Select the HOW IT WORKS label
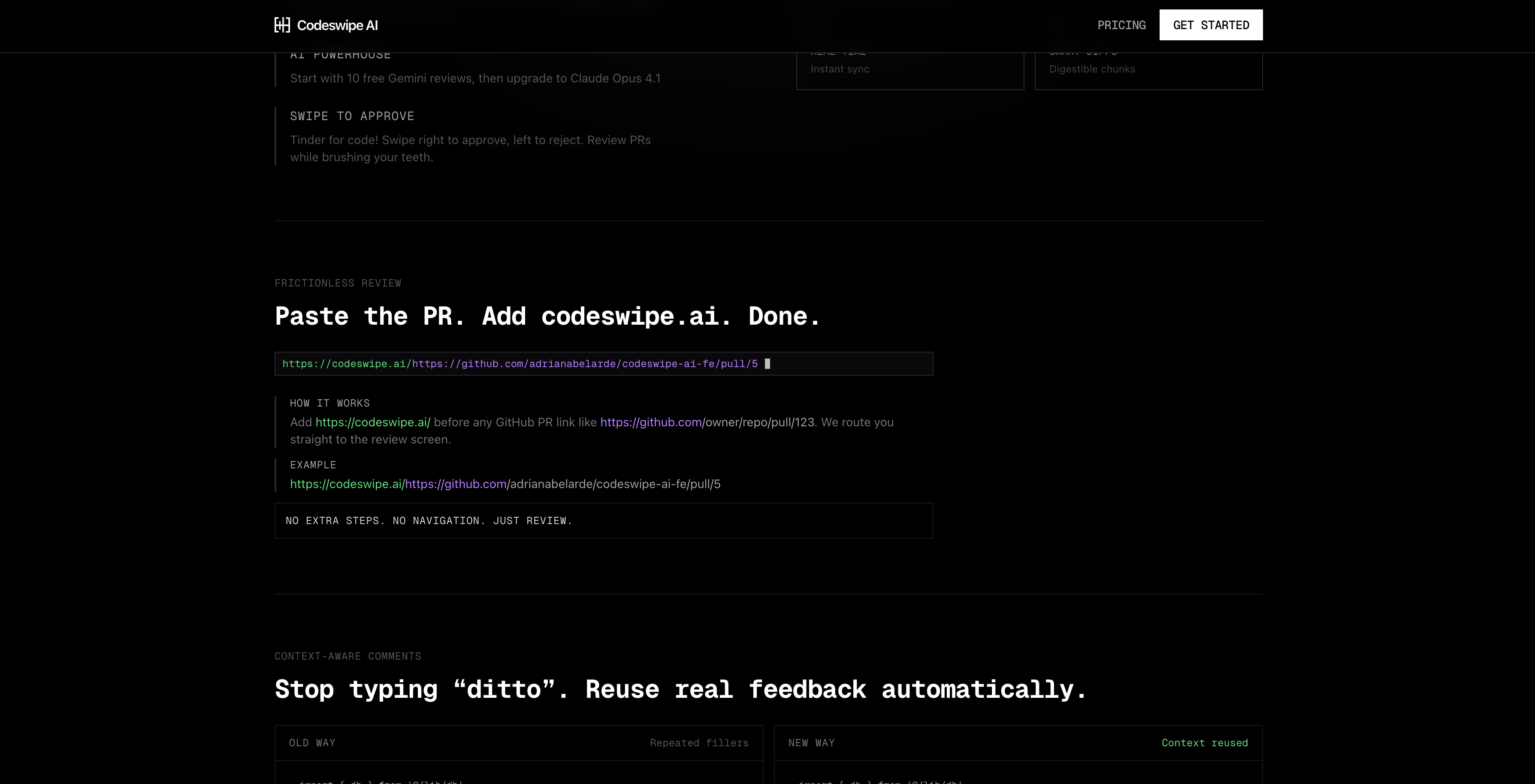Screen dimensions: 1535x784 click(329, 403)
